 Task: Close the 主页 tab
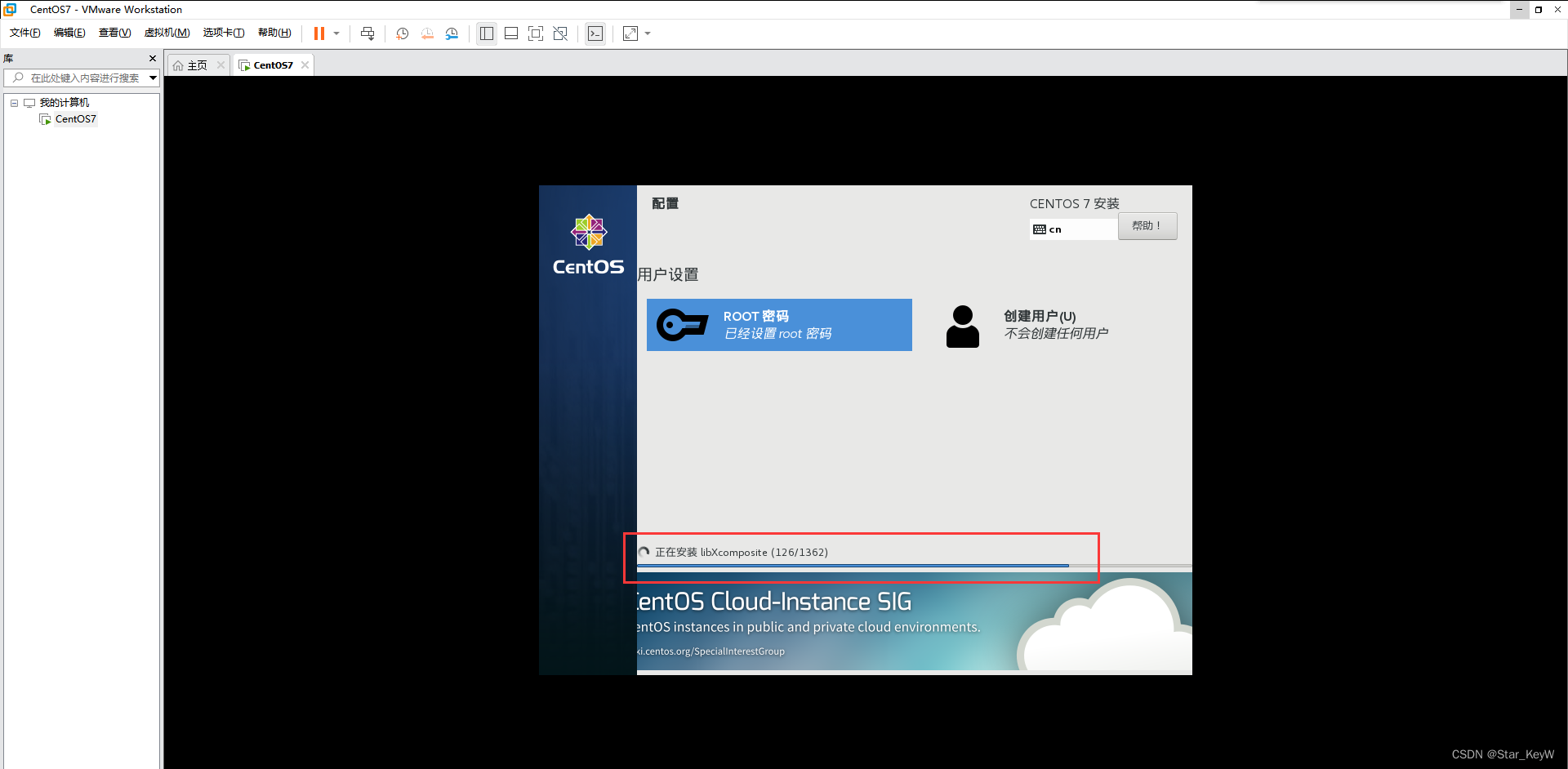coord(220,65)
